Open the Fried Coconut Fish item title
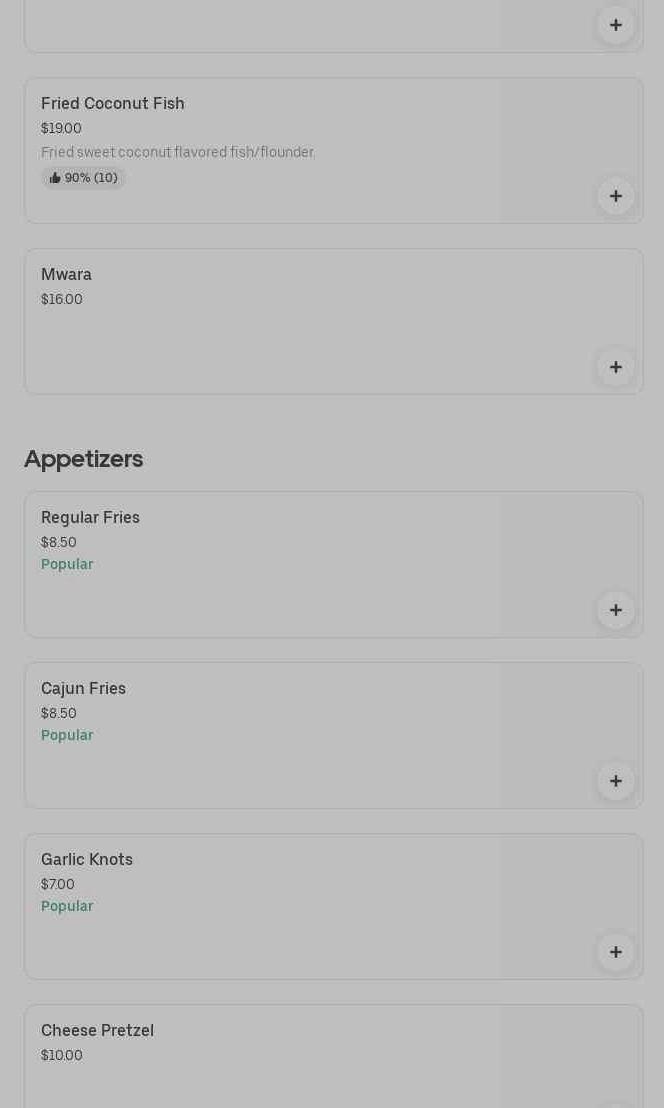The height and width of the screenshot is (1108, 664). (x=113, y=103)
